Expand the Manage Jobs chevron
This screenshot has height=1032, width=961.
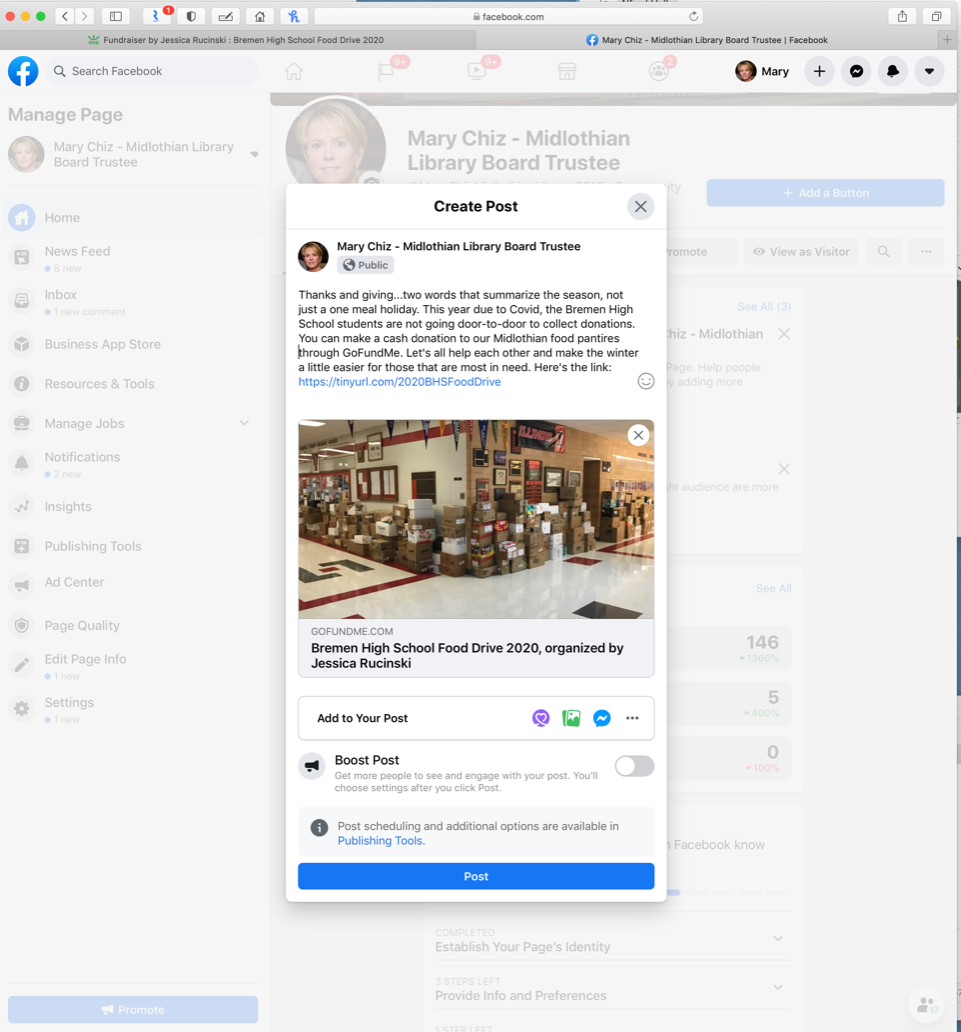point(244,423)
